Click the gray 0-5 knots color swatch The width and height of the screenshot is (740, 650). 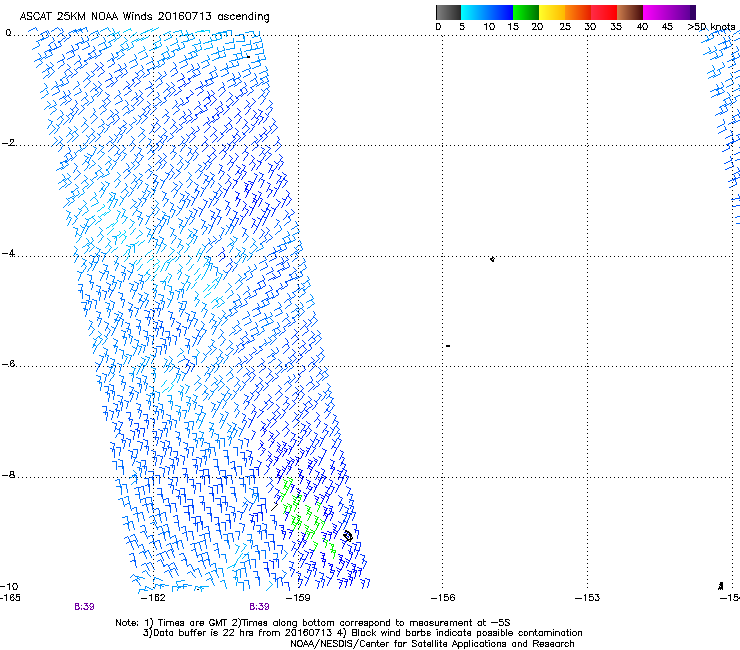click(448, 12)
